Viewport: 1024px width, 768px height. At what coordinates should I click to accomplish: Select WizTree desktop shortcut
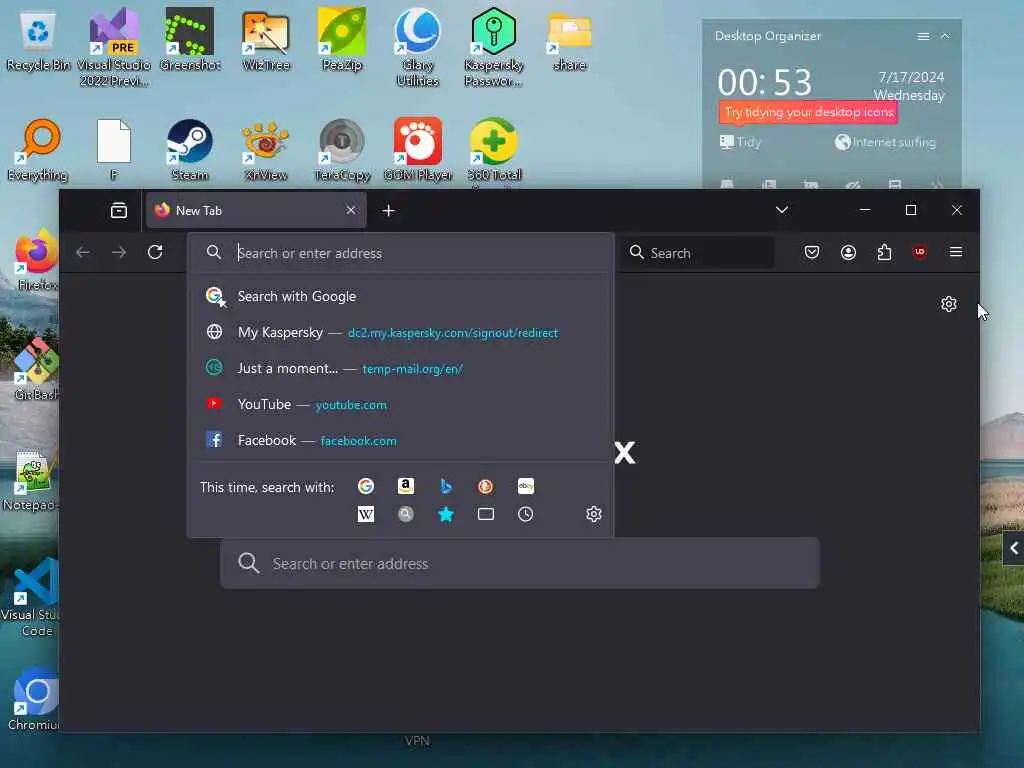click(266, 39)
